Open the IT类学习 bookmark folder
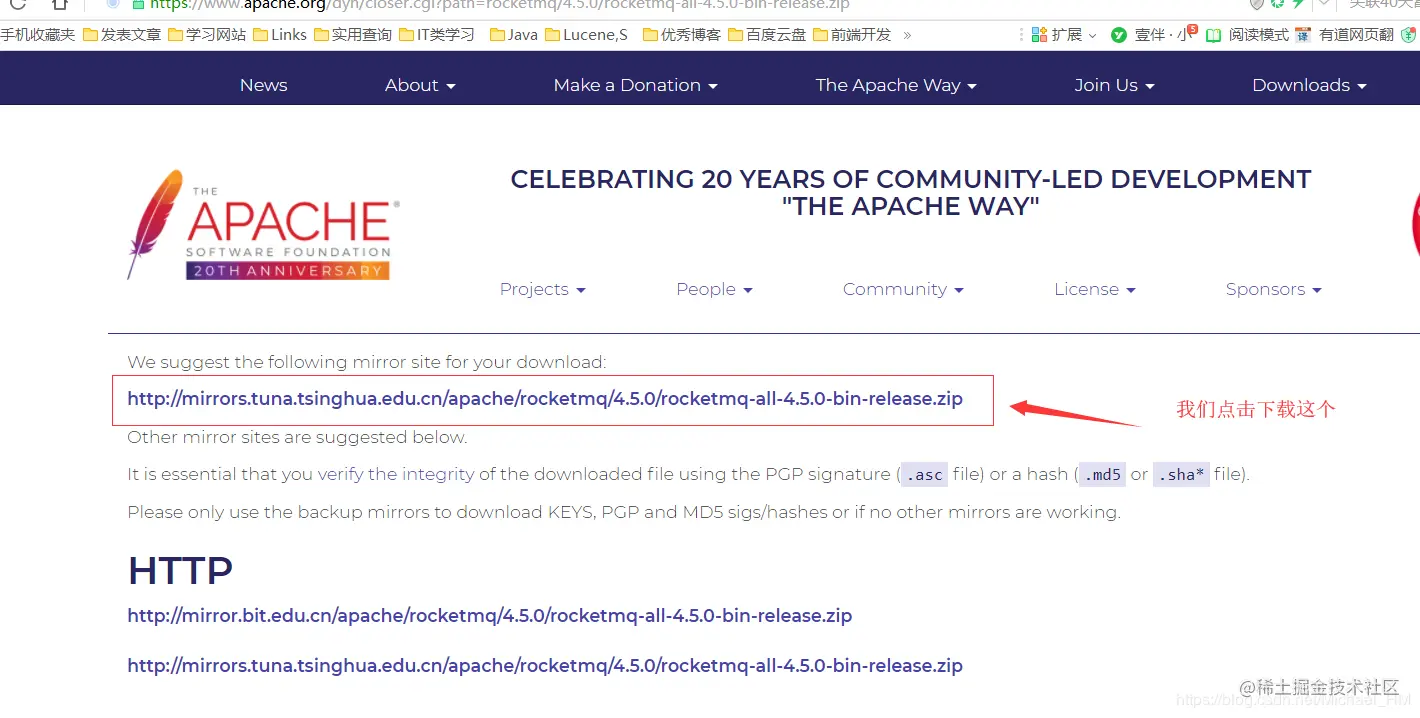This screenshot has width=1420, height=718. (x=437, y=34)
